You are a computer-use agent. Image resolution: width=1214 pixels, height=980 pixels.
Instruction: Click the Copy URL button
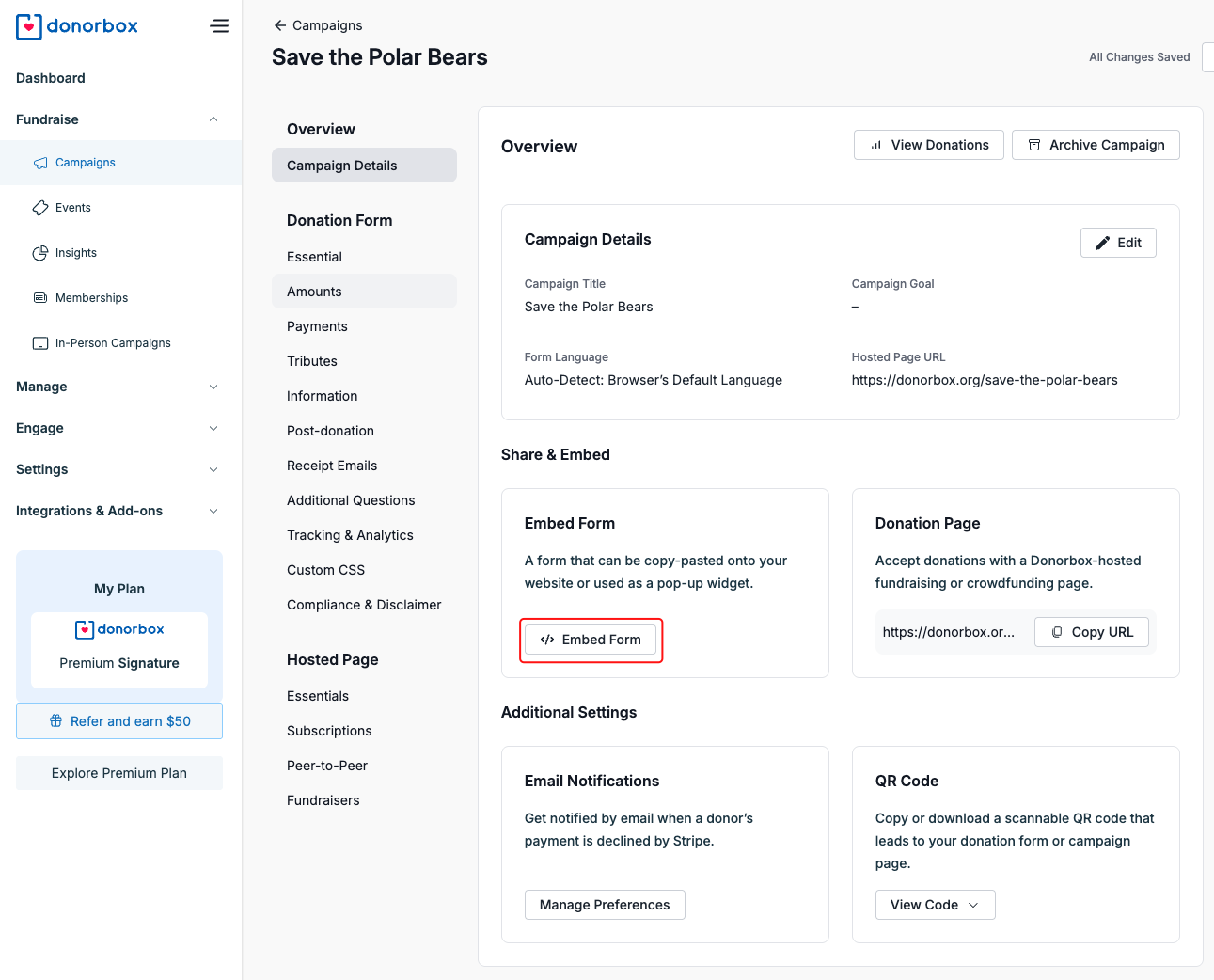[x=1091, y=632]
